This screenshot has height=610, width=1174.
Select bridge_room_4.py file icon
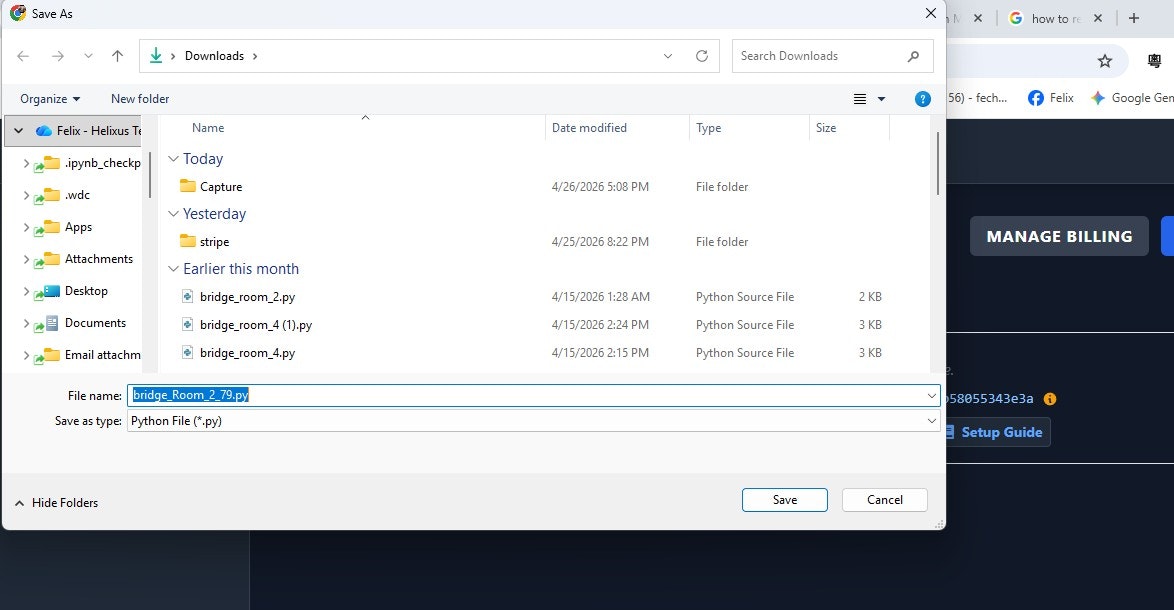coord(188,353)
